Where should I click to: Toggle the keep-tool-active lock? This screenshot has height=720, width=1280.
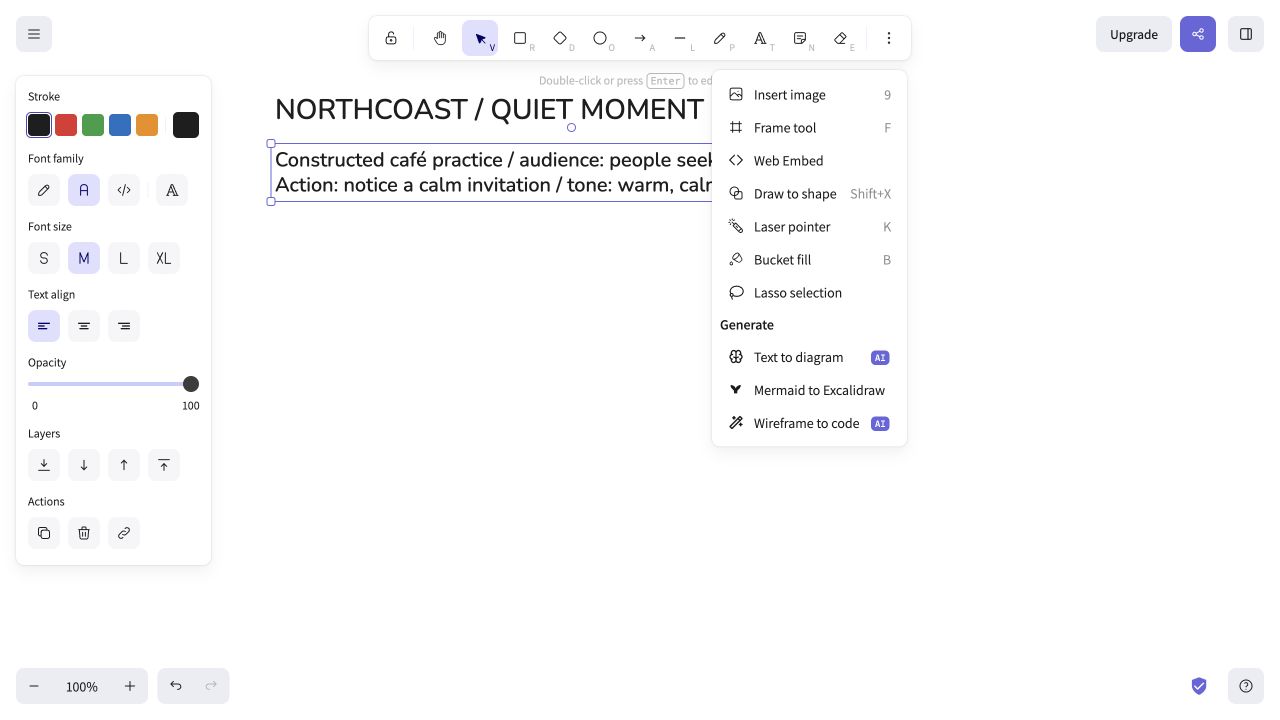[391, 38]
